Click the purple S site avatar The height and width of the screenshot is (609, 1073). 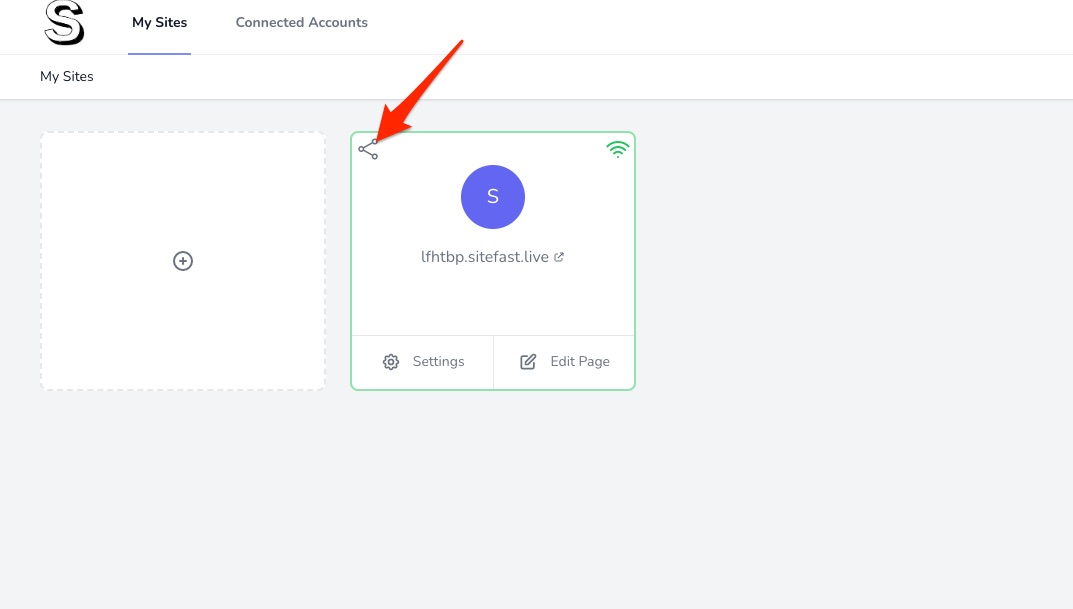[x=493, y=197]
